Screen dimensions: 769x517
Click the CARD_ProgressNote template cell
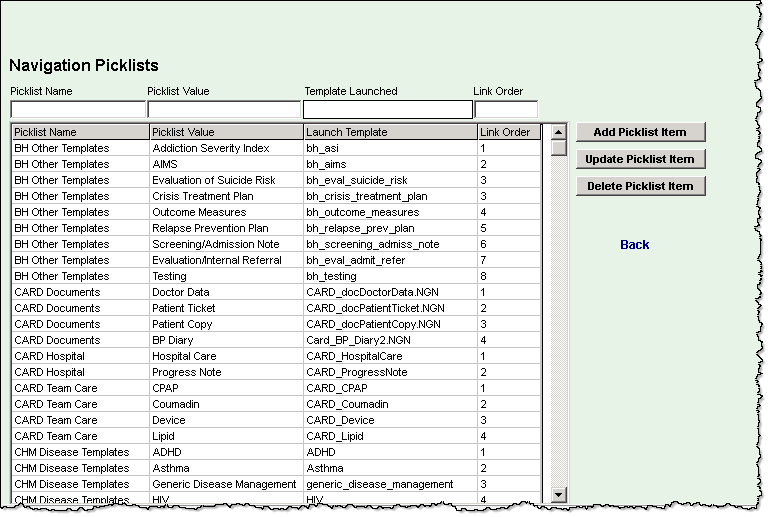point(390,372)
